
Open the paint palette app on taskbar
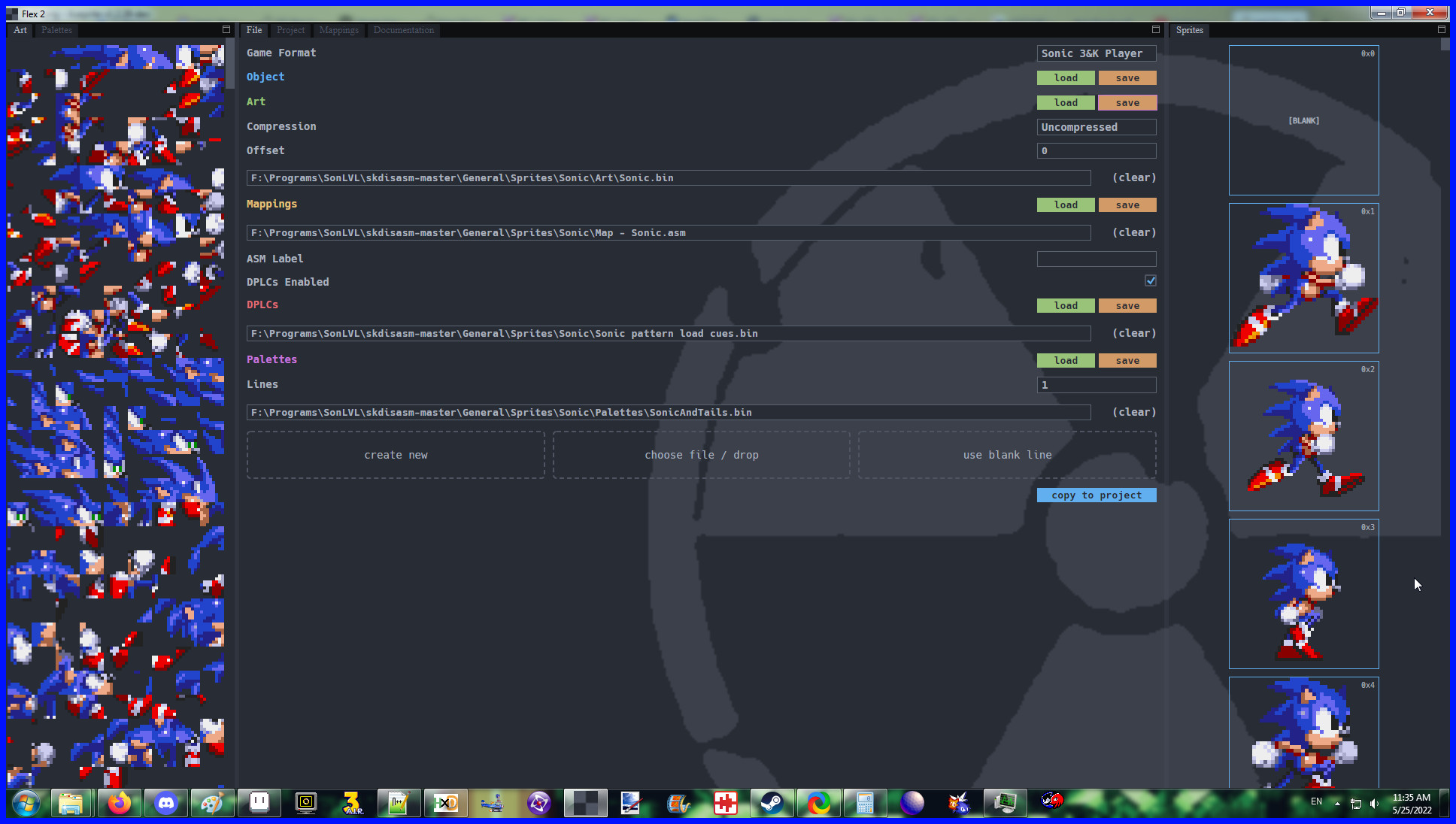click(x=212, y=803)
